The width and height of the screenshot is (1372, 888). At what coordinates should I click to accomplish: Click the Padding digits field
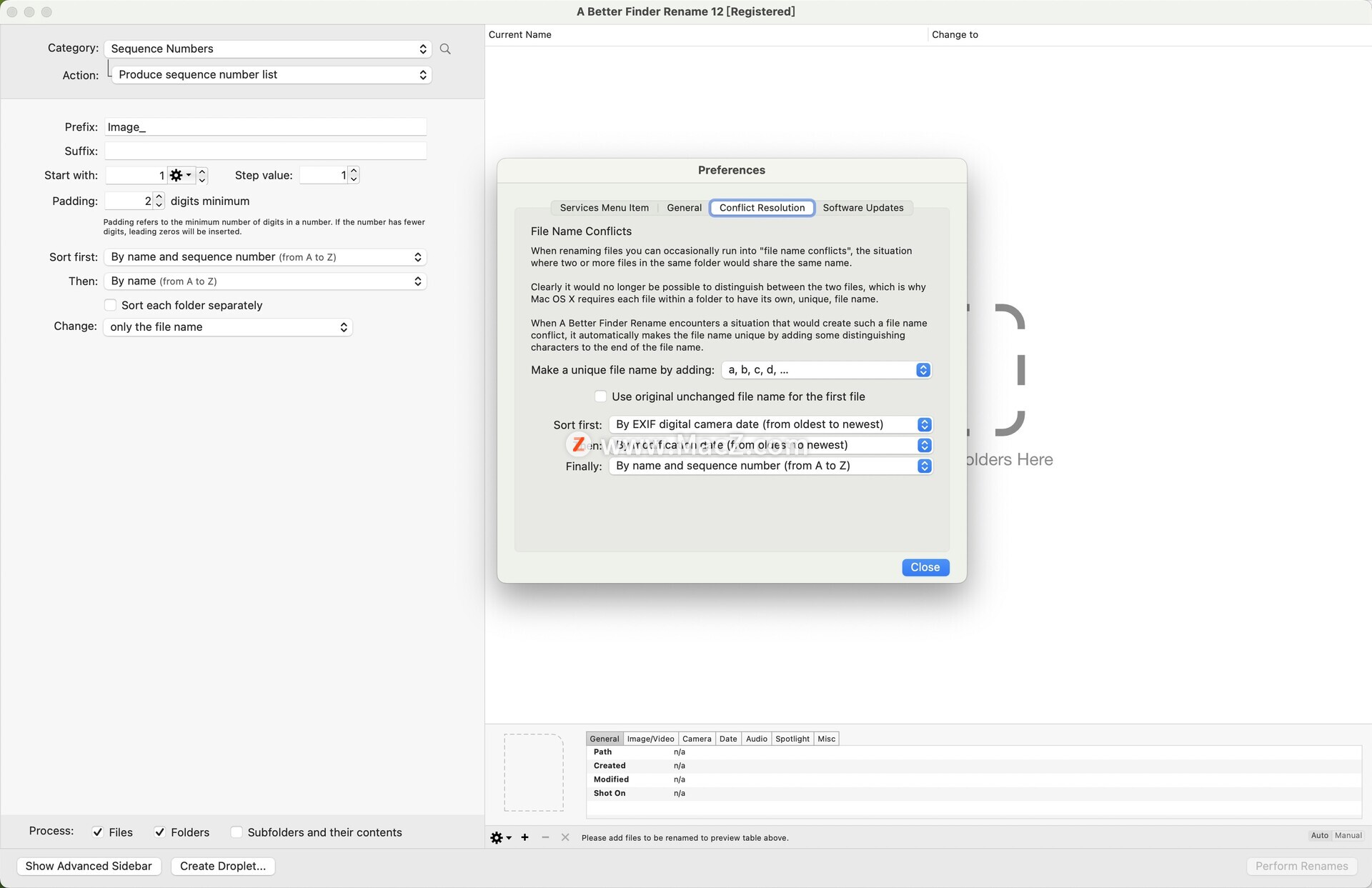129,201
